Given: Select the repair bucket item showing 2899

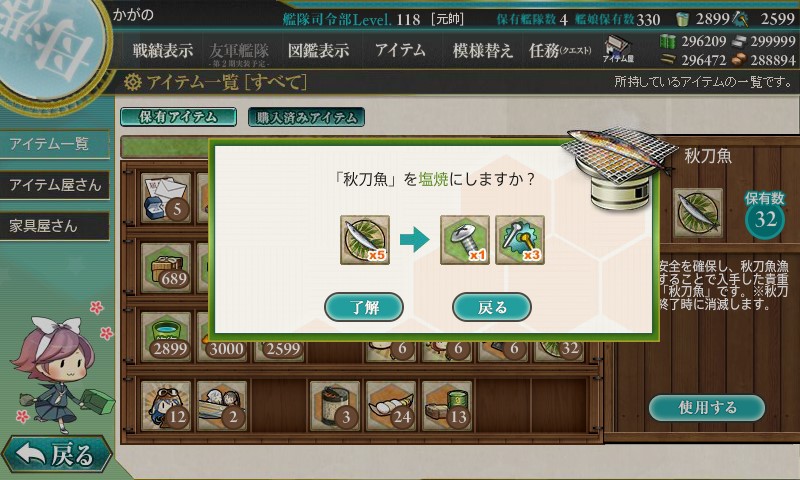Looking at the screenshot, I should pos(166,337).
